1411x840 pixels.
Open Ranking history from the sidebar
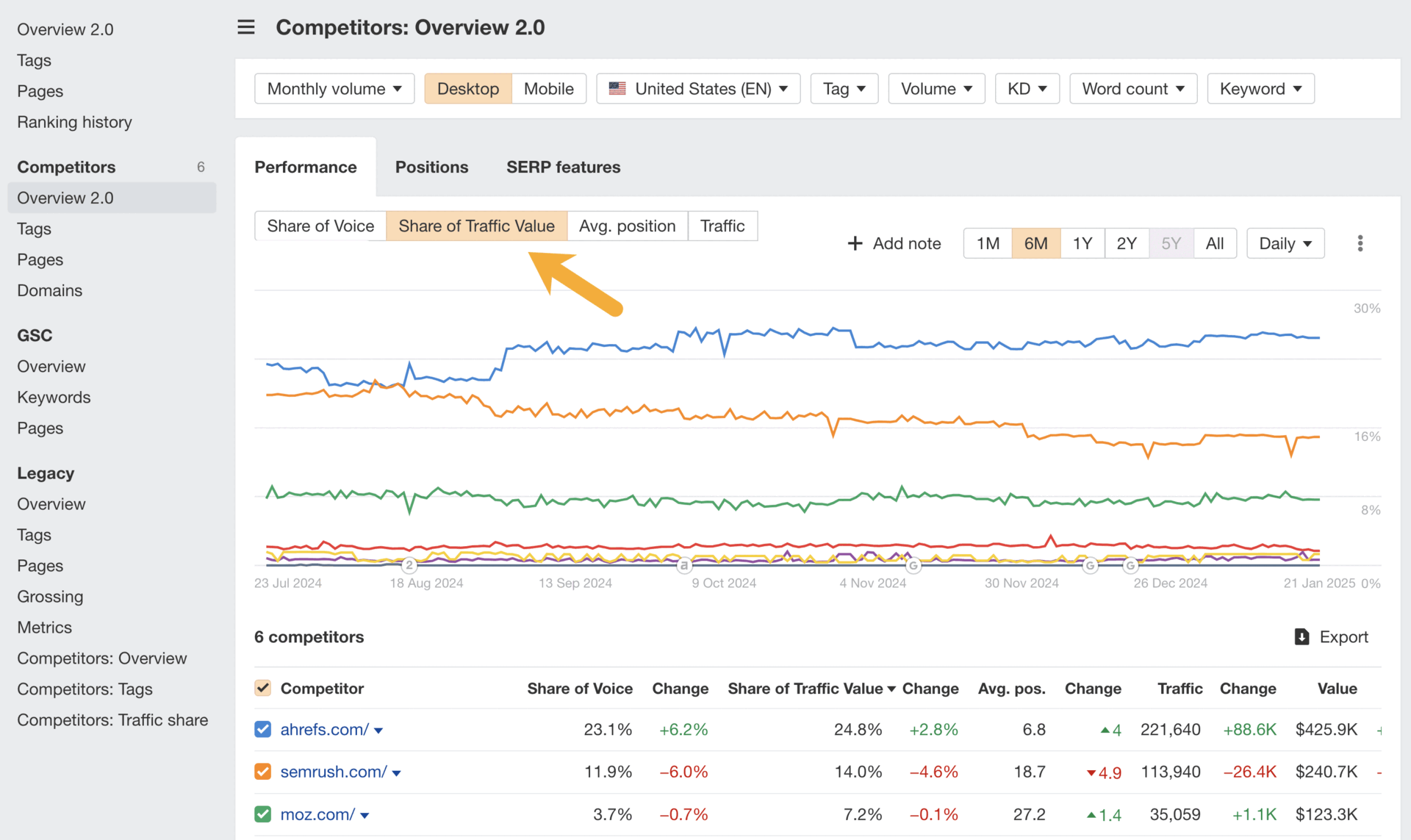[x=74, y=122]
